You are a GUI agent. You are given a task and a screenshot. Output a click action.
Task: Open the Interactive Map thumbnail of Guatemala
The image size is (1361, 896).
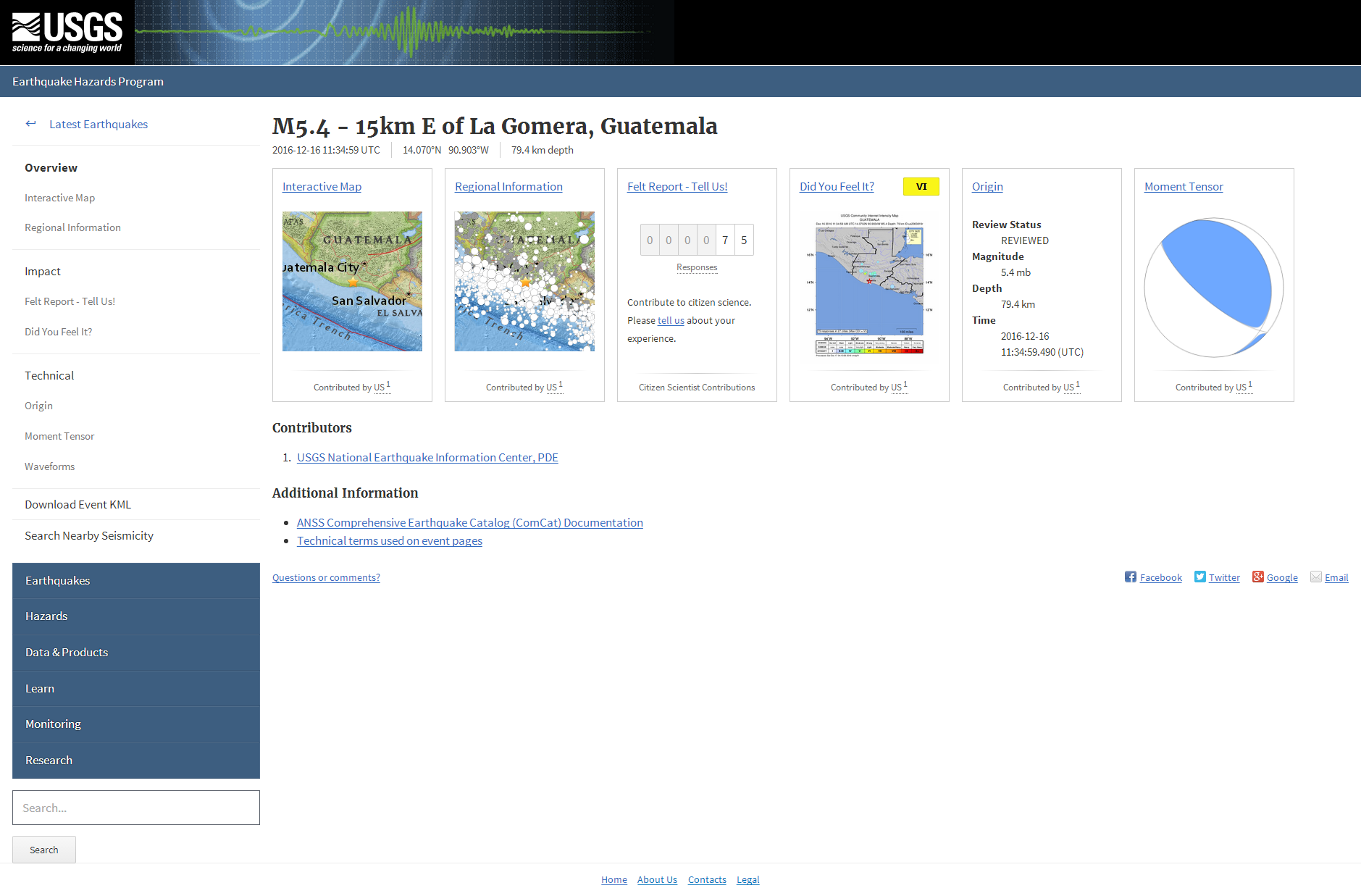(x=352, y=281)
